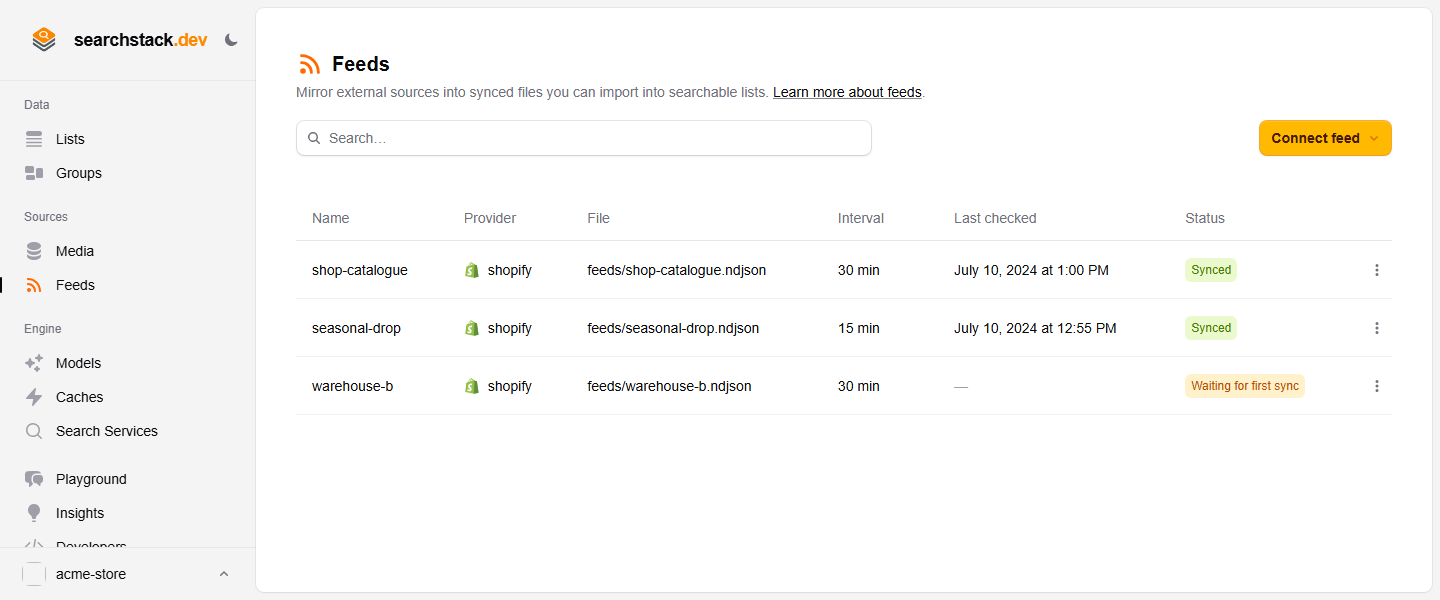Click the acme-store workspace avatar
Viewport: 1440px width, 600px height.
34,574
